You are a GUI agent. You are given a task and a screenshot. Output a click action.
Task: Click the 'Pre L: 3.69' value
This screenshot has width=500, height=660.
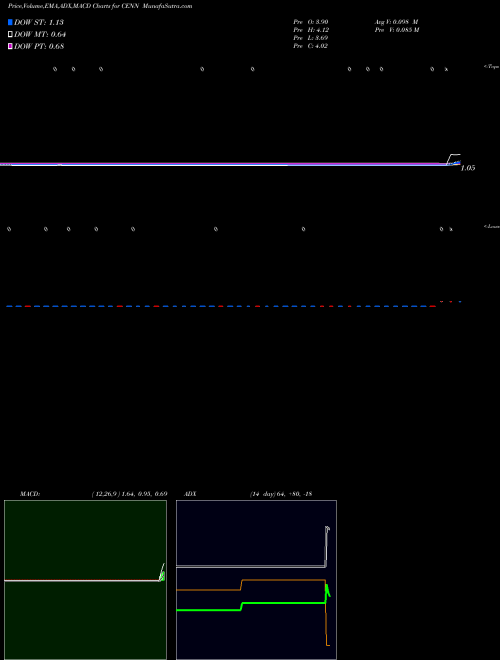tap(311, 38)
